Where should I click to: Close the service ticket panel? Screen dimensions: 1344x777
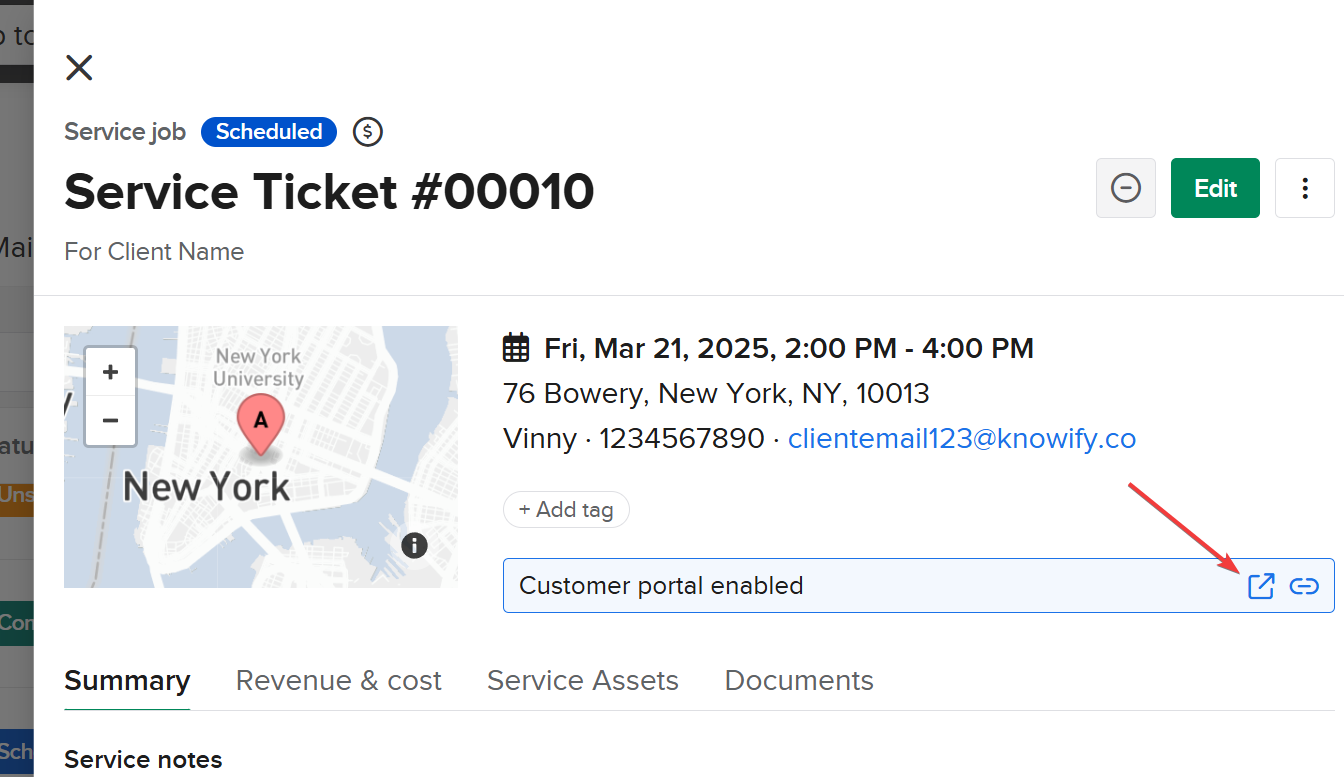point(79,68)
